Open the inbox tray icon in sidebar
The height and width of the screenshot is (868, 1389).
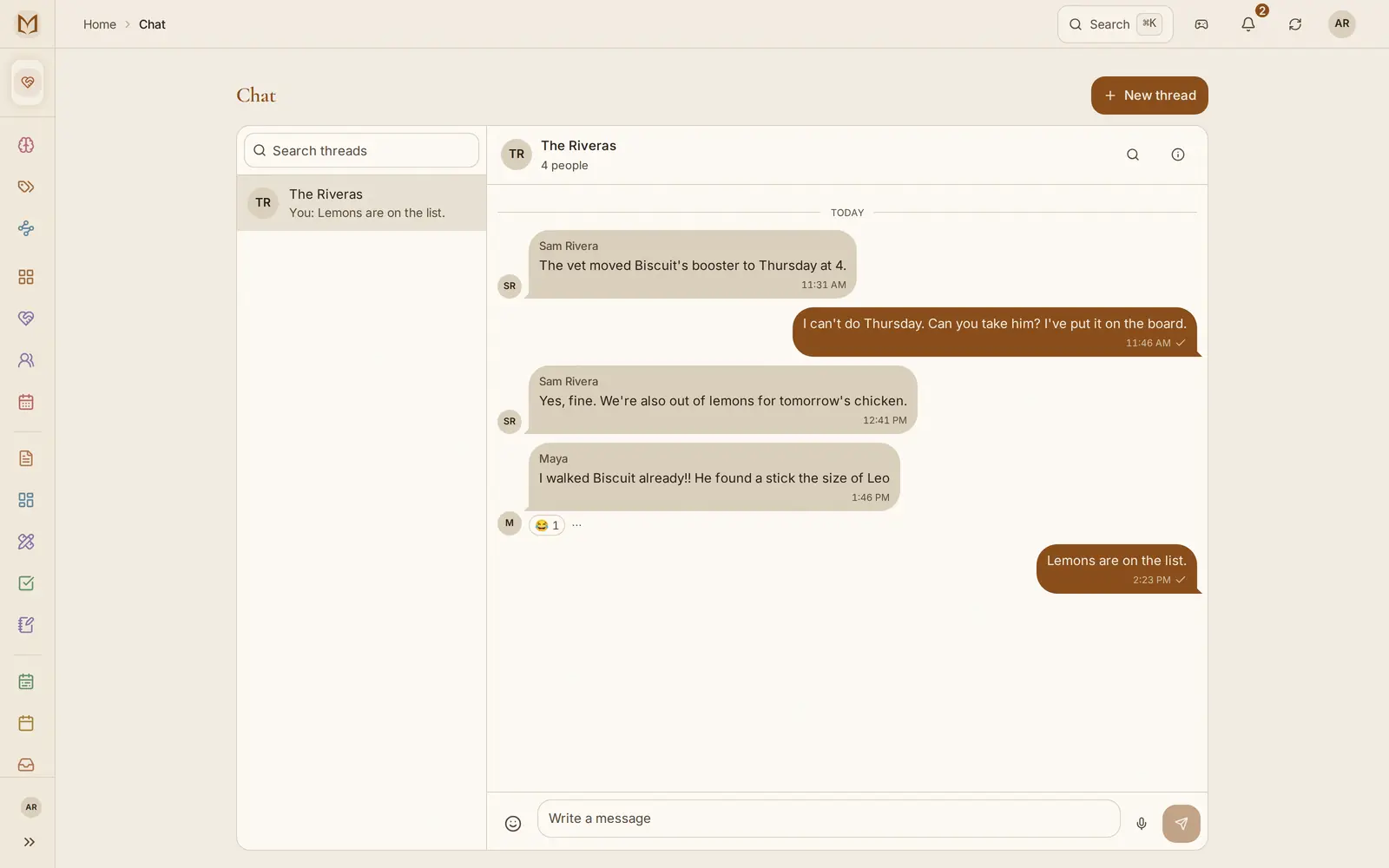click(x=26, y=765)
